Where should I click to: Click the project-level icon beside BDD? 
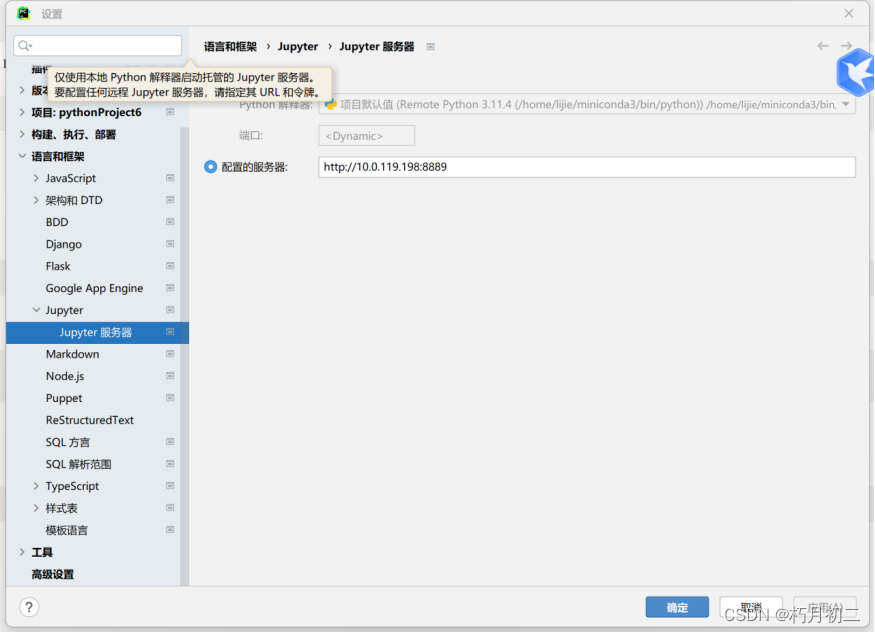coord(170,222)
